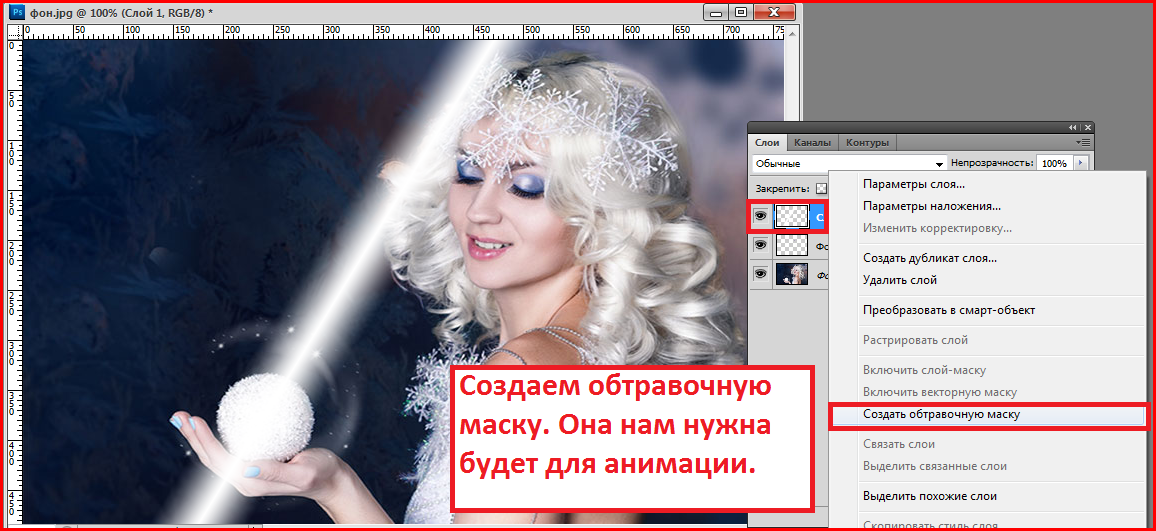Click Изменить корректировку... menu entry
The image size is (1156, 531).
[937, 228]
